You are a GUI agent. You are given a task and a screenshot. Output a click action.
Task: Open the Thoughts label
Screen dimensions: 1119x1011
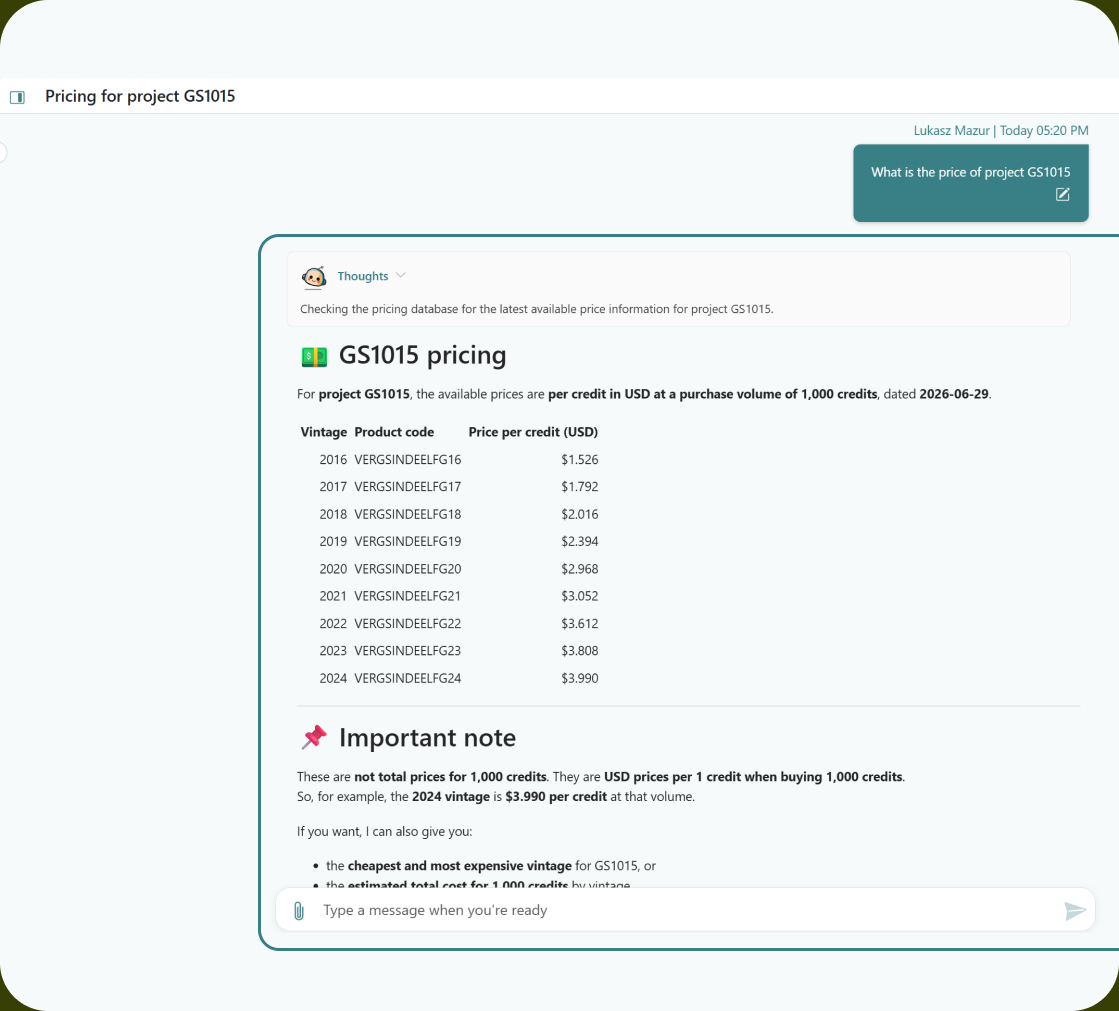click(x=363, y=276)
